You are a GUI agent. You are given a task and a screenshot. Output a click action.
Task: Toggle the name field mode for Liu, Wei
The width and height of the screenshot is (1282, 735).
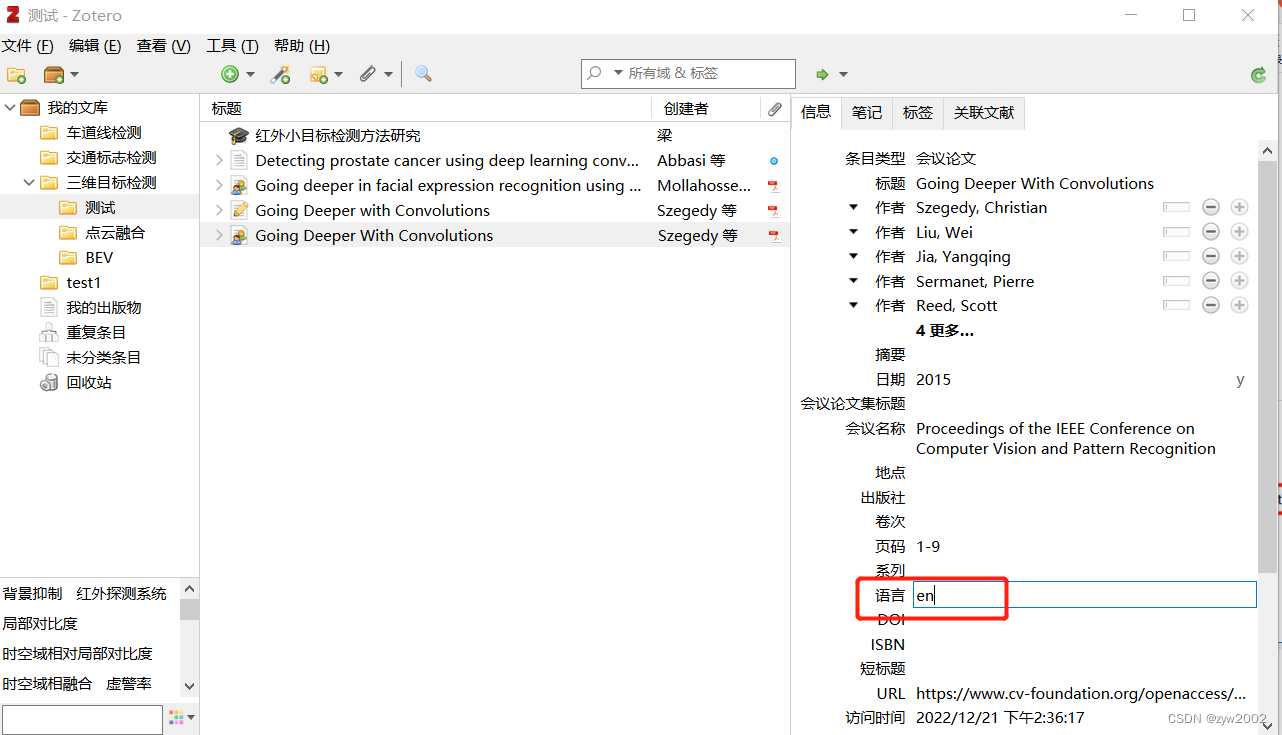tap(1177, 232)
